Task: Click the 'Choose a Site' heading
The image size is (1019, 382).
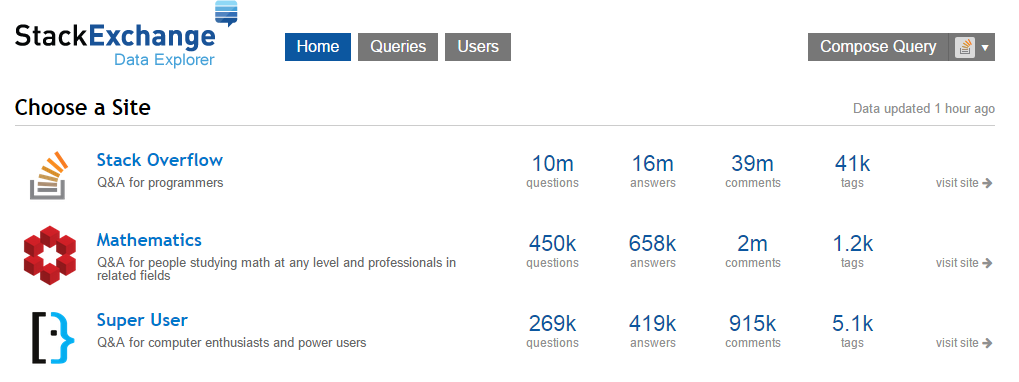Action: pos(83,107)
